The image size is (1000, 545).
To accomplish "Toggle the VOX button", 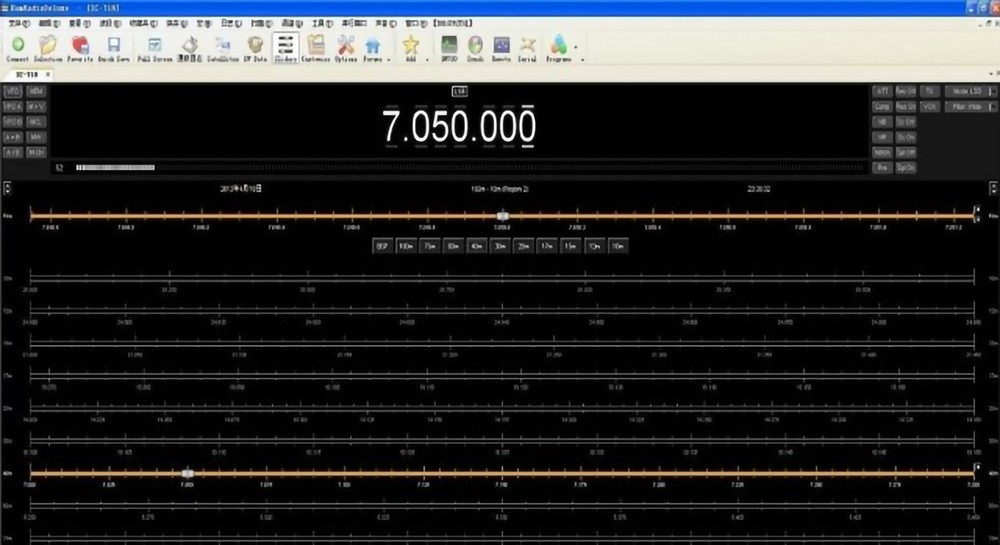I will coord(930,106).
